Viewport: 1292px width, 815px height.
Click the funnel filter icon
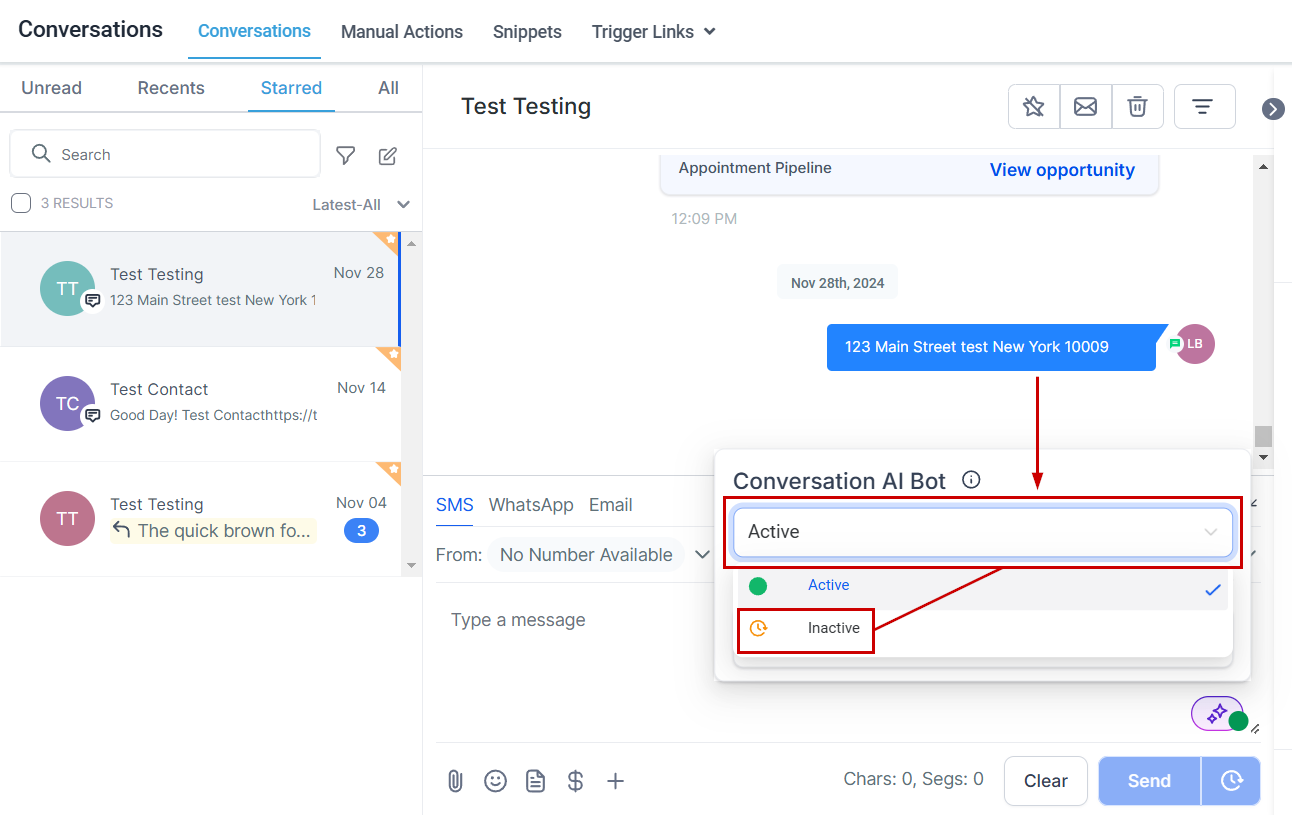pos(345,155)
